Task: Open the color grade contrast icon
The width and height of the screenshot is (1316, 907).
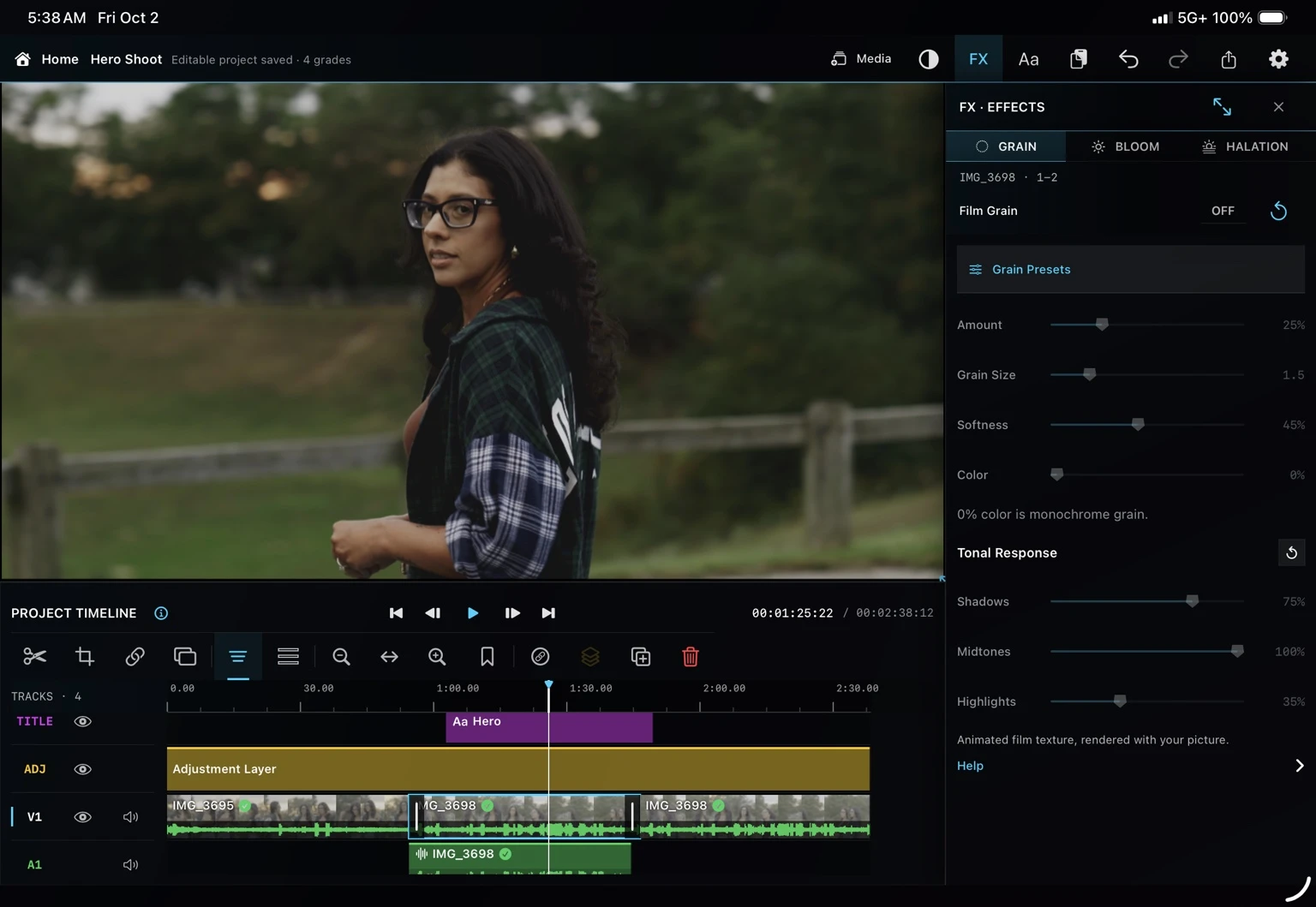Action: point(929,59)
